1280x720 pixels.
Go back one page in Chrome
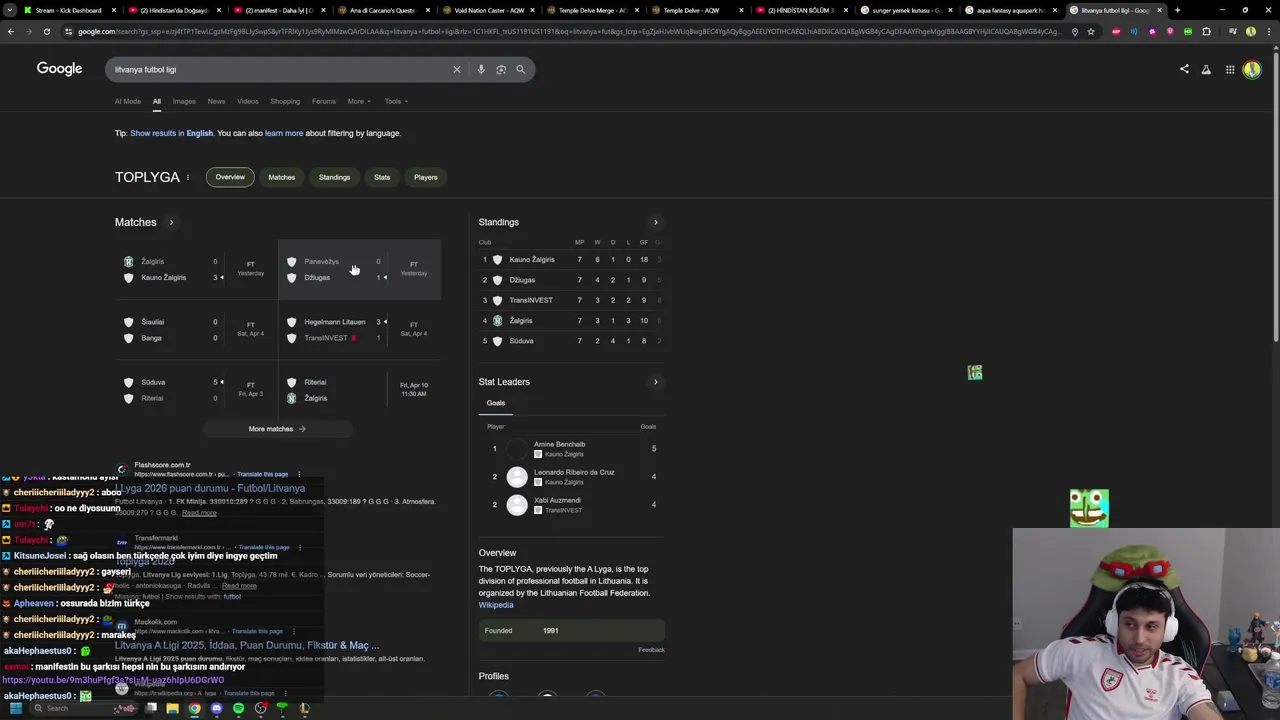click(10, 31)
